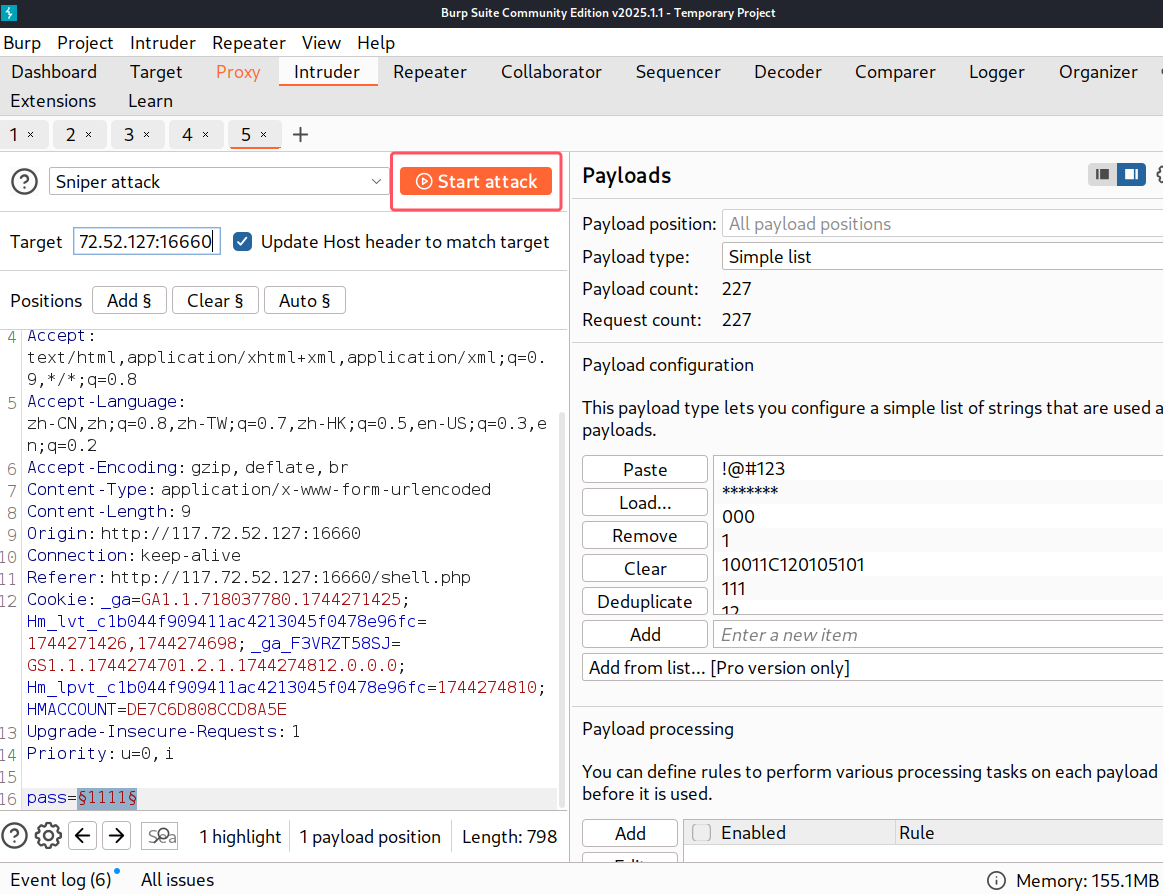Switch to the Sequencer tab
This screenshot has height=894, width=1163.
click(678, 72)
